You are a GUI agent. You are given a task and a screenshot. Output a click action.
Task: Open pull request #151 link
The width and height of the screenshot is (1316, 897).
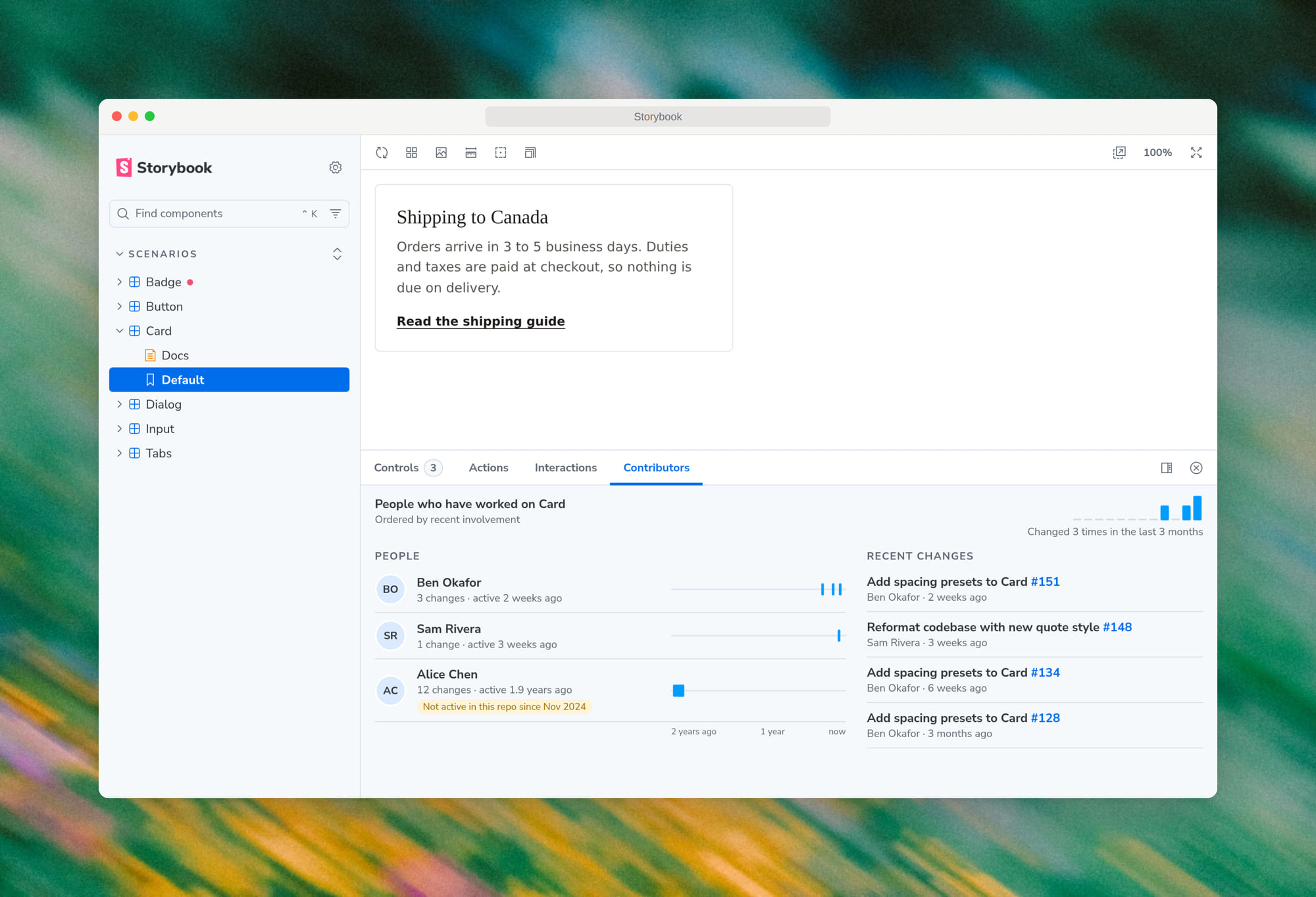(x=1045, y=582)
